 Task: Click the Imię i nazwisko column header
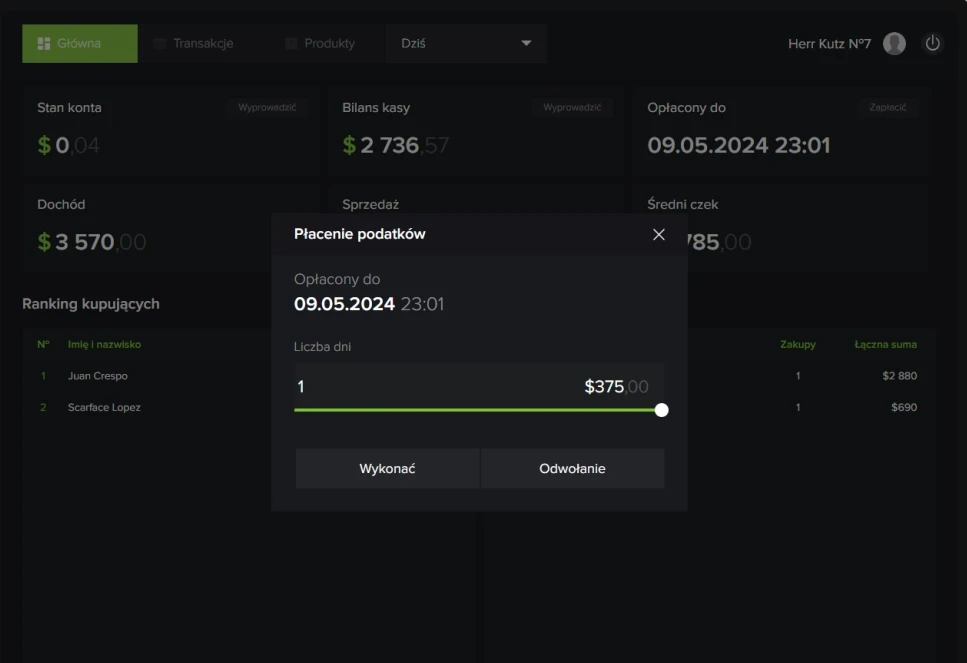click(x=104, y=344)
